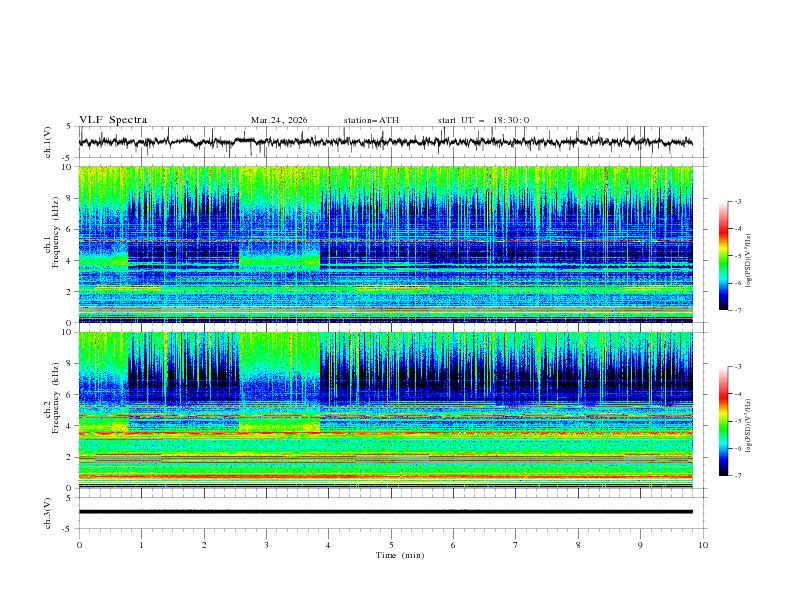Click time axis tick label "2"
Viewport: 792px width, 612px height.
pos(204,545)
